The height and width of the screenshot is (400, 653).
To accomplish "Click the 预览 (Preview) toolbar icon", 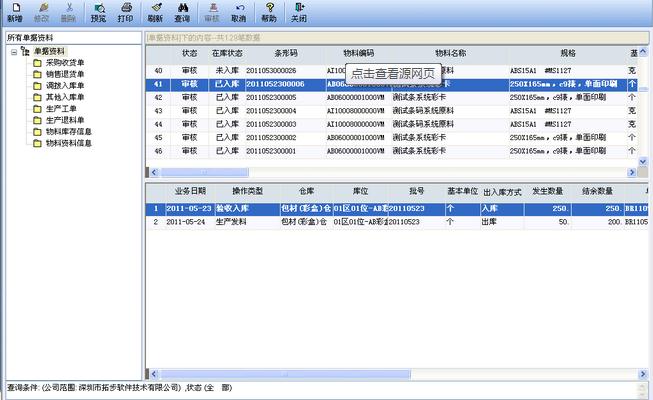I will (98, 12).
